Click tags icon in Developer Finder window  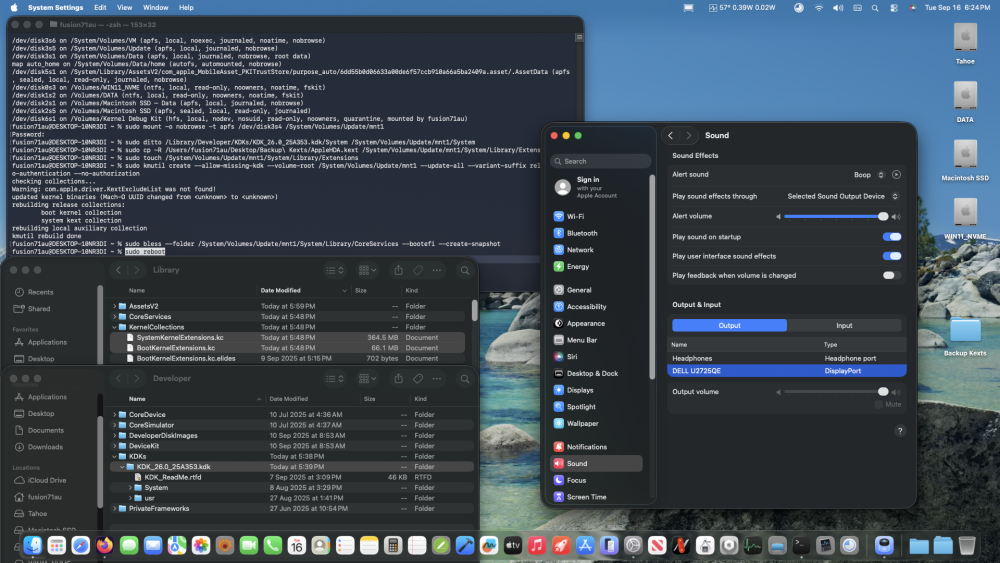click(418, 379)
